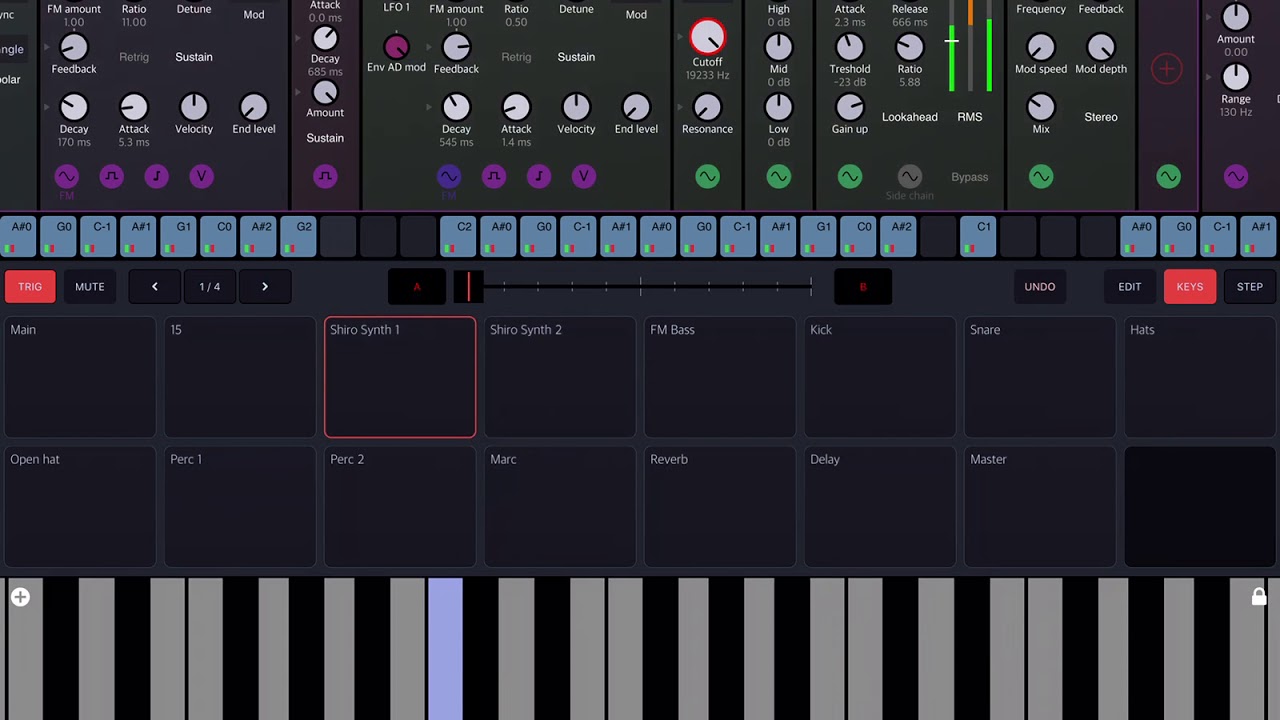Go to next pattern page with right arrow

(x=264, y=287)
